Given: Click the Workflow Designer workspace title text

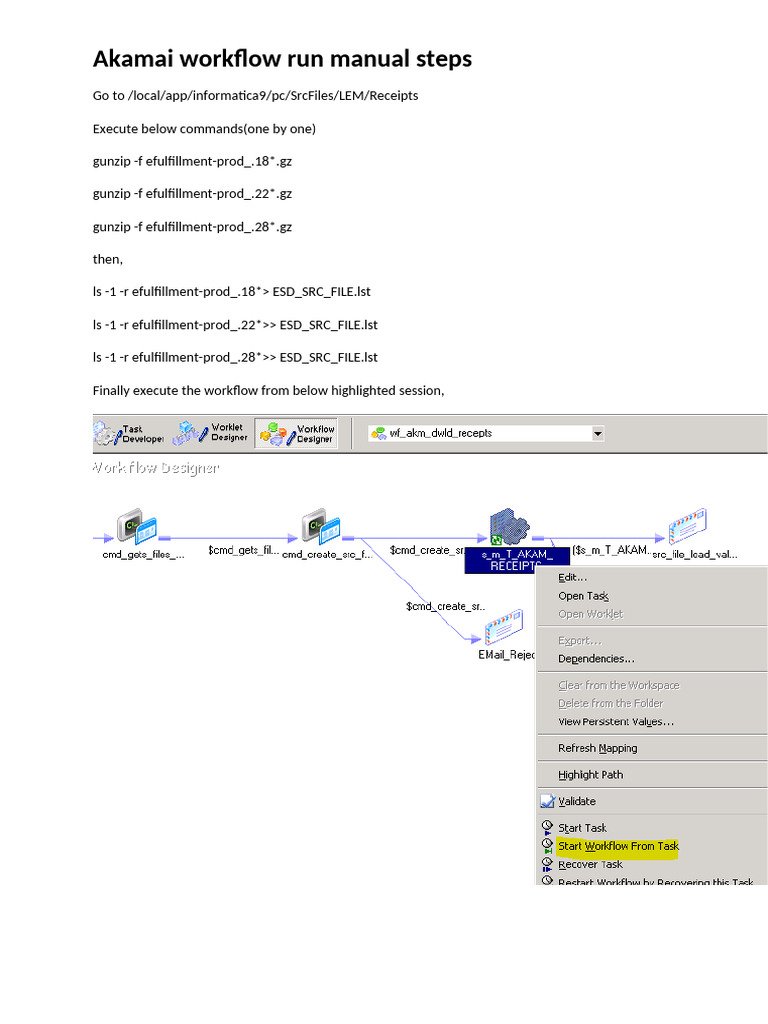Looking at the screenshot, I should pos(155,468).
